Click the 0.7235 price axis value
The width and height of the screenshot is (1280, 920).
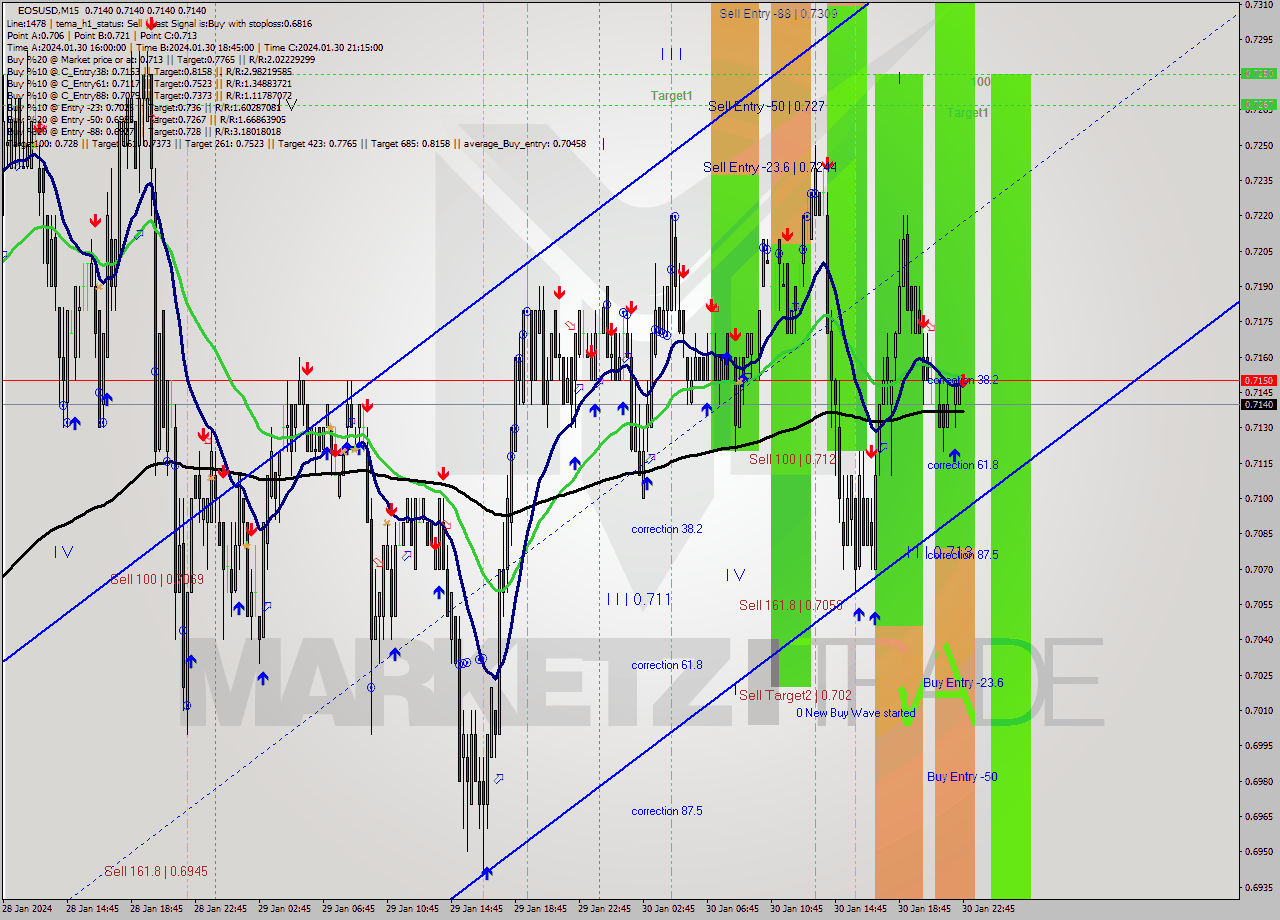click(x=1260, y=181)
